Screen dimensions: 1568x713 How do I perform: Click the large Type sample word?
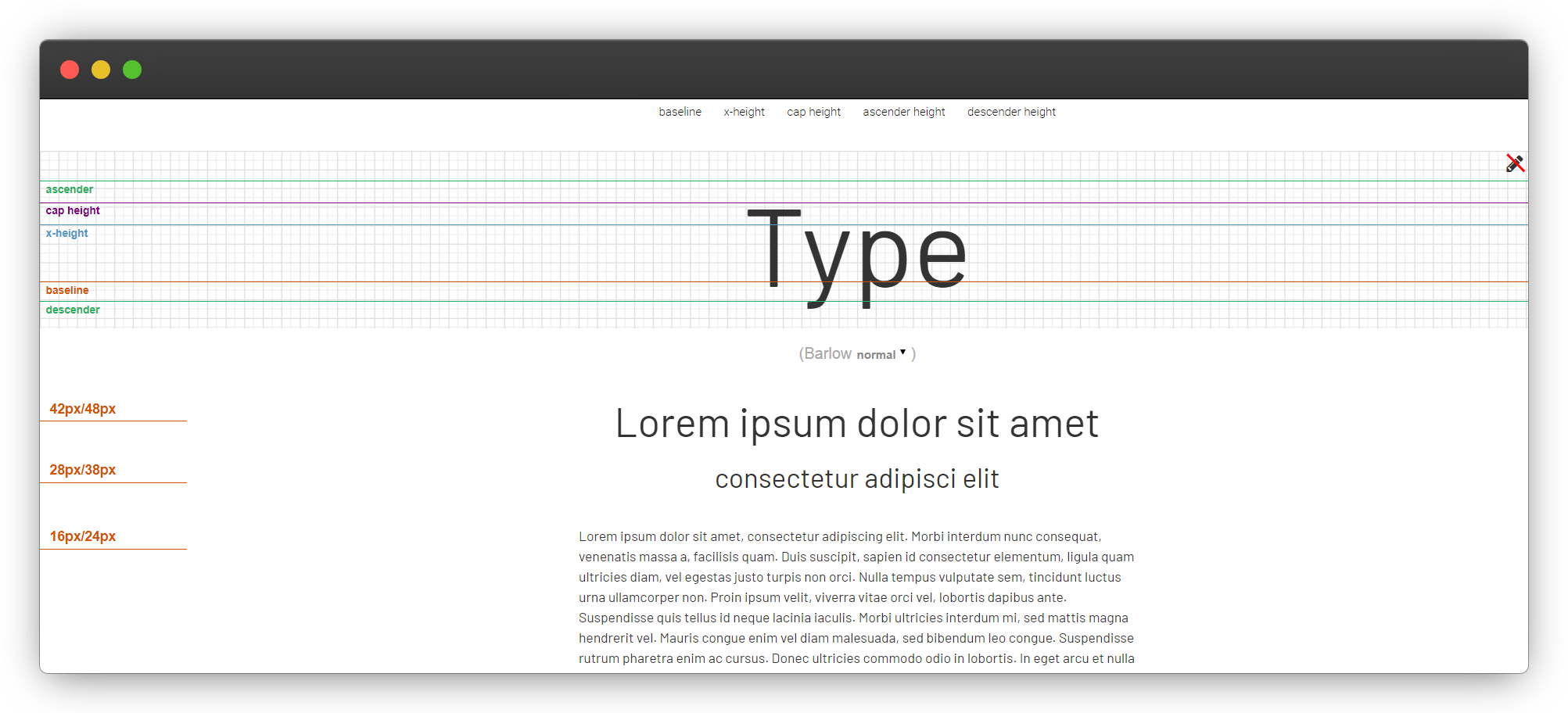point(858,257)
